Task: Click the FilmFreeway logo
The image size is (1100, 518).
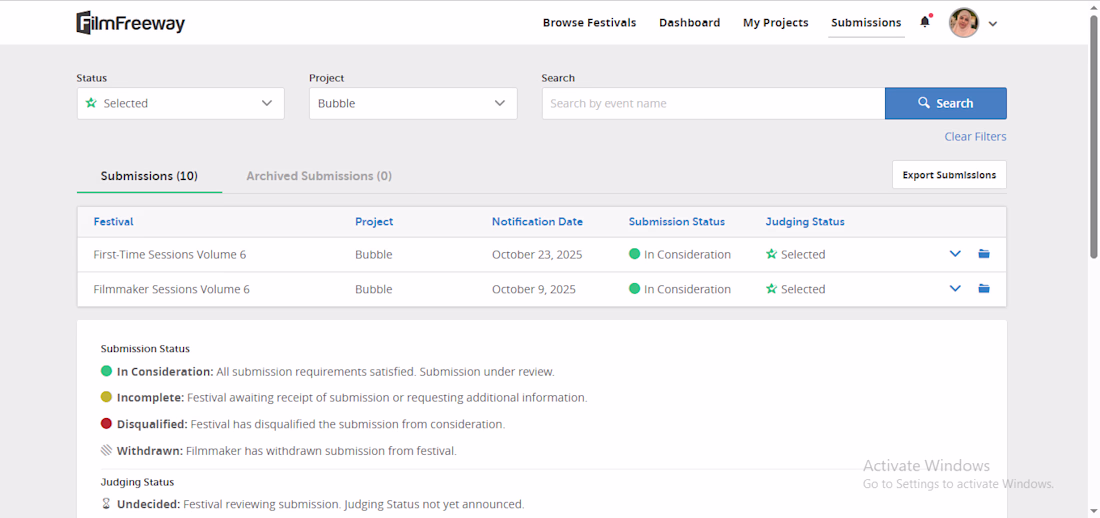Action: tap(130, 22)
